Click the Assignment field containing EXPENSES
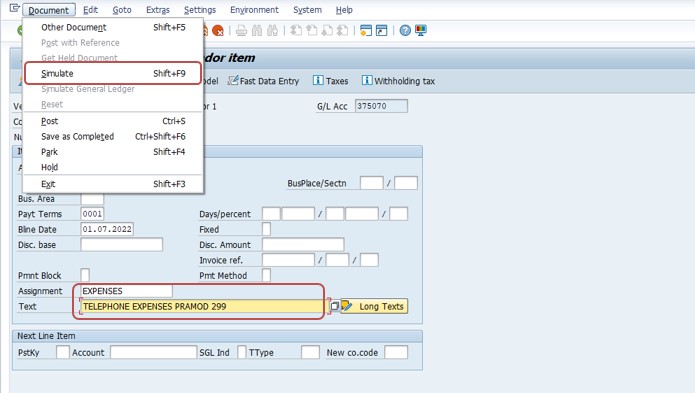 click(x=126, y=291)
